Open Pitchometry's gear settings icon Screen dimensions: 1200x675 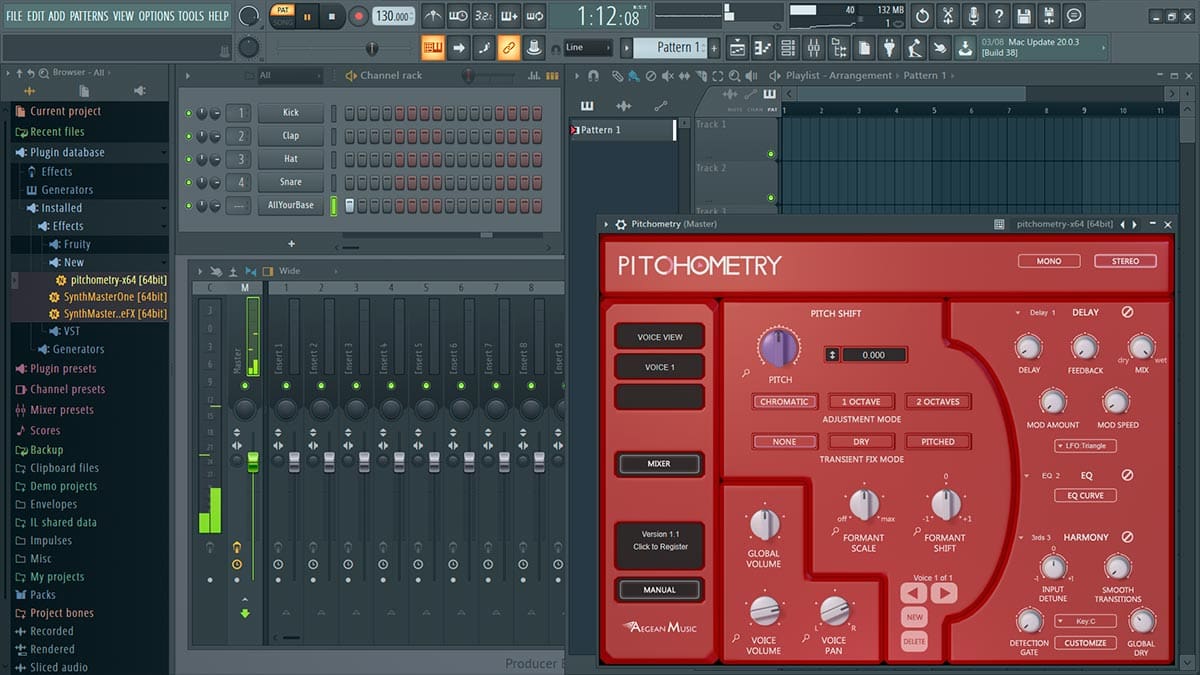pyautogui.click(x=621, y=225)
